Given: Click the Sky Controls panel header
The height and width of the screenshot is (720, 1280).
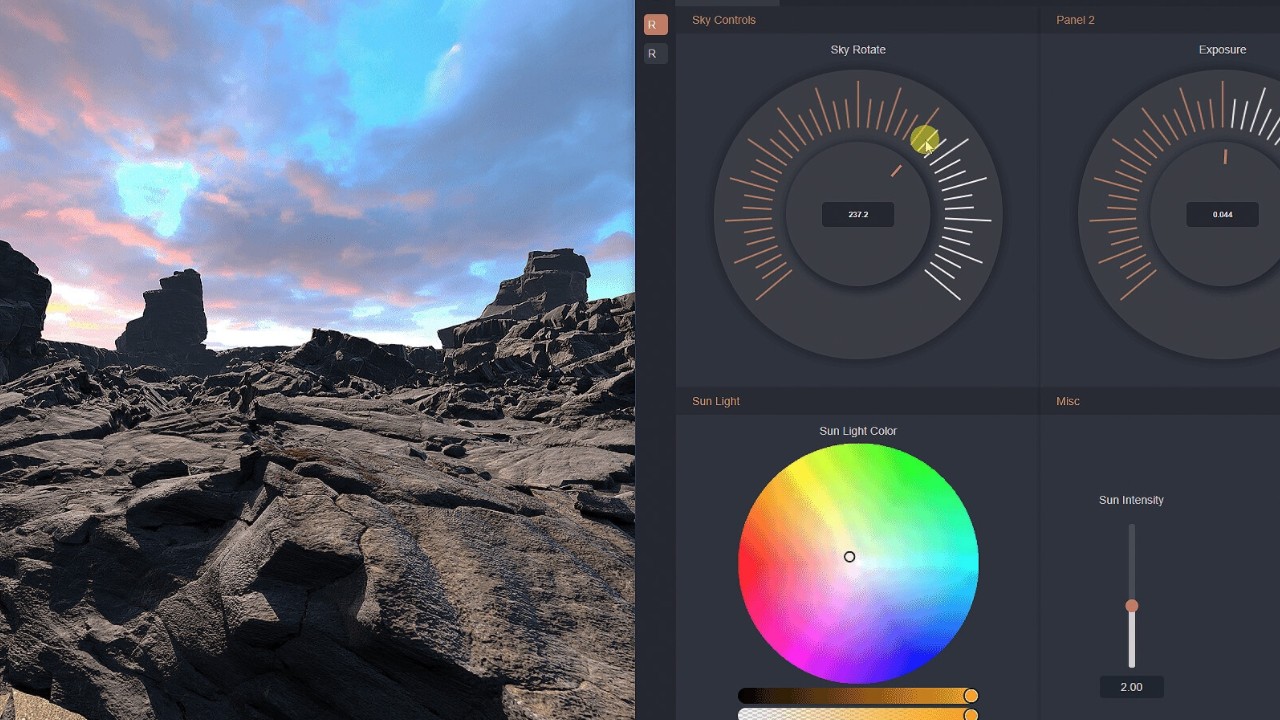Looking at the screenshot, I should (x=724, y=20).
